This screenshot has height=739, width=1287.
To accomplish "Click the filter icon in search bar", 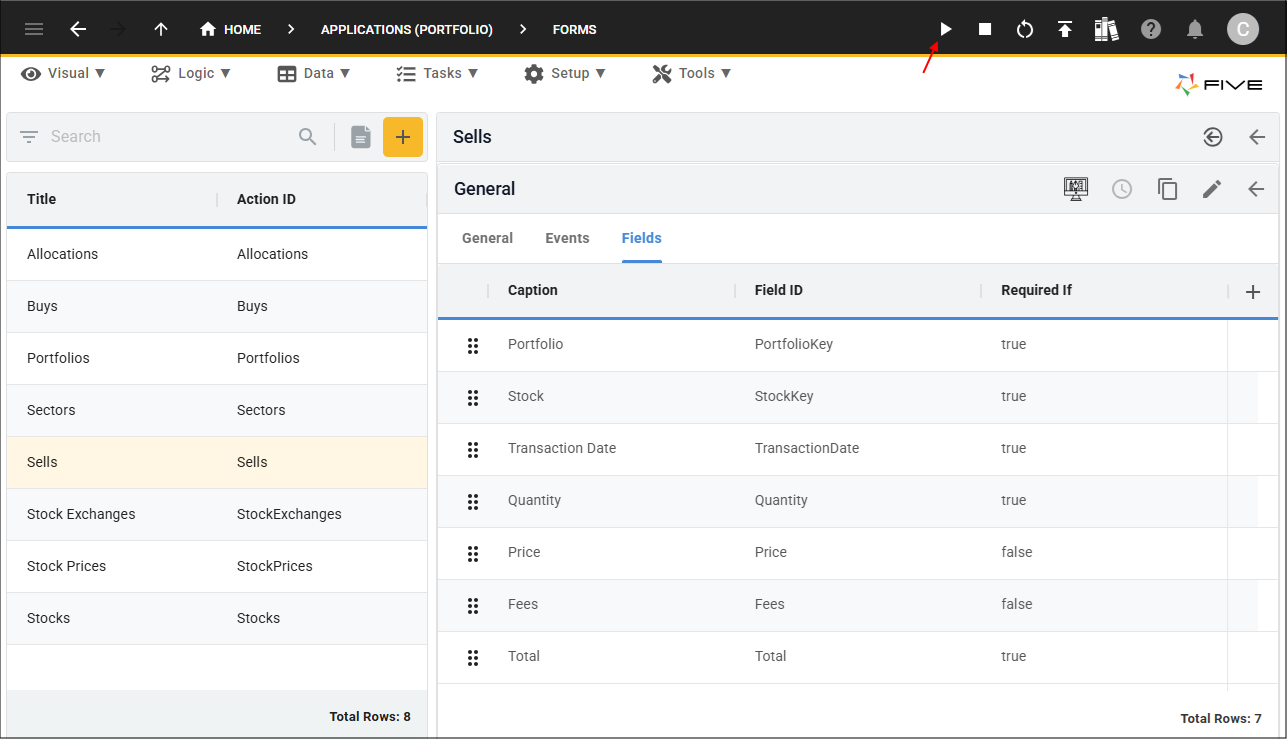I will [x=29, y=137].
